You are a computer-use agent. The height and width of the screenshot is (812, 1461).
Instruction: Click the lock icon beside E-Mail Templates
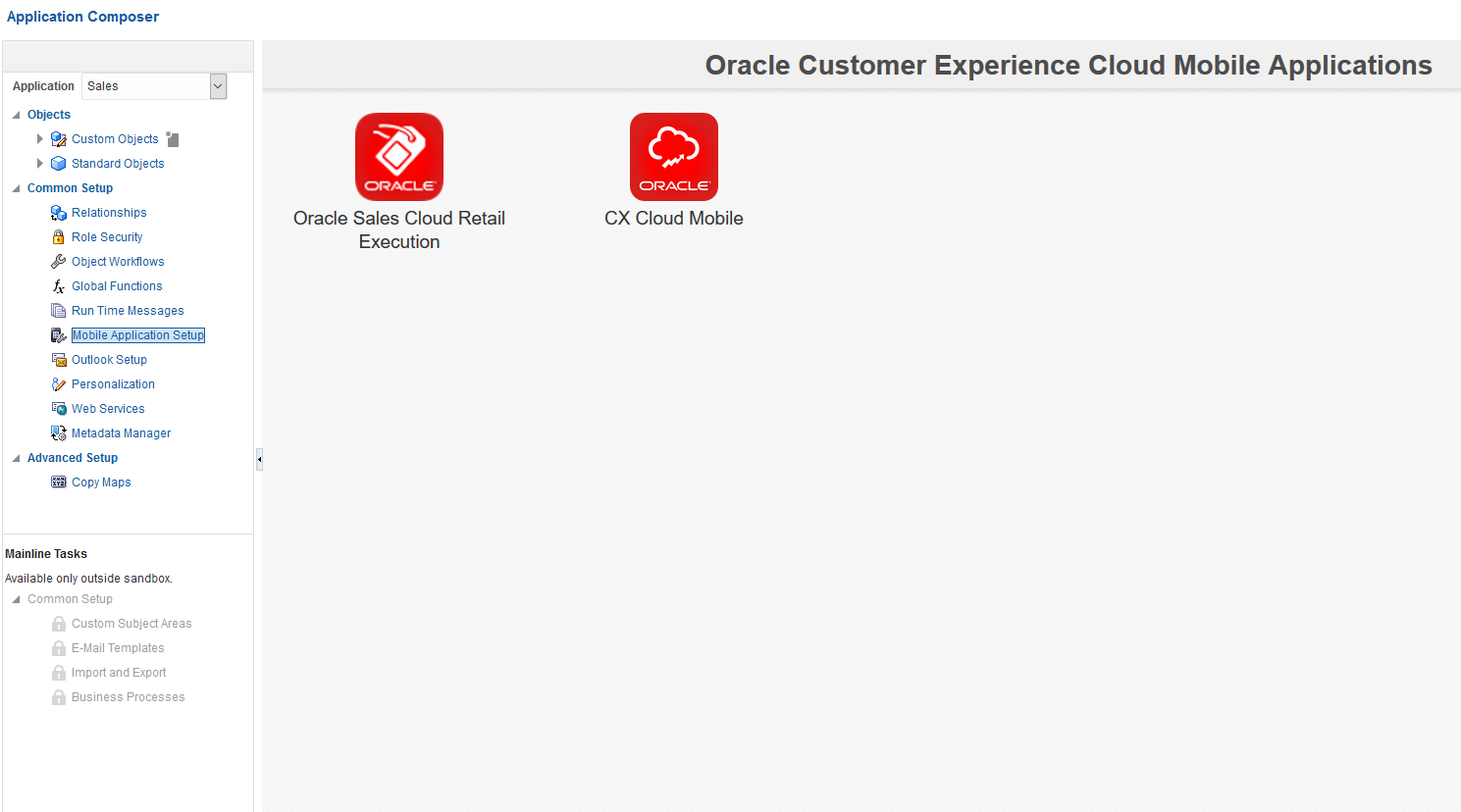(59, 648)
